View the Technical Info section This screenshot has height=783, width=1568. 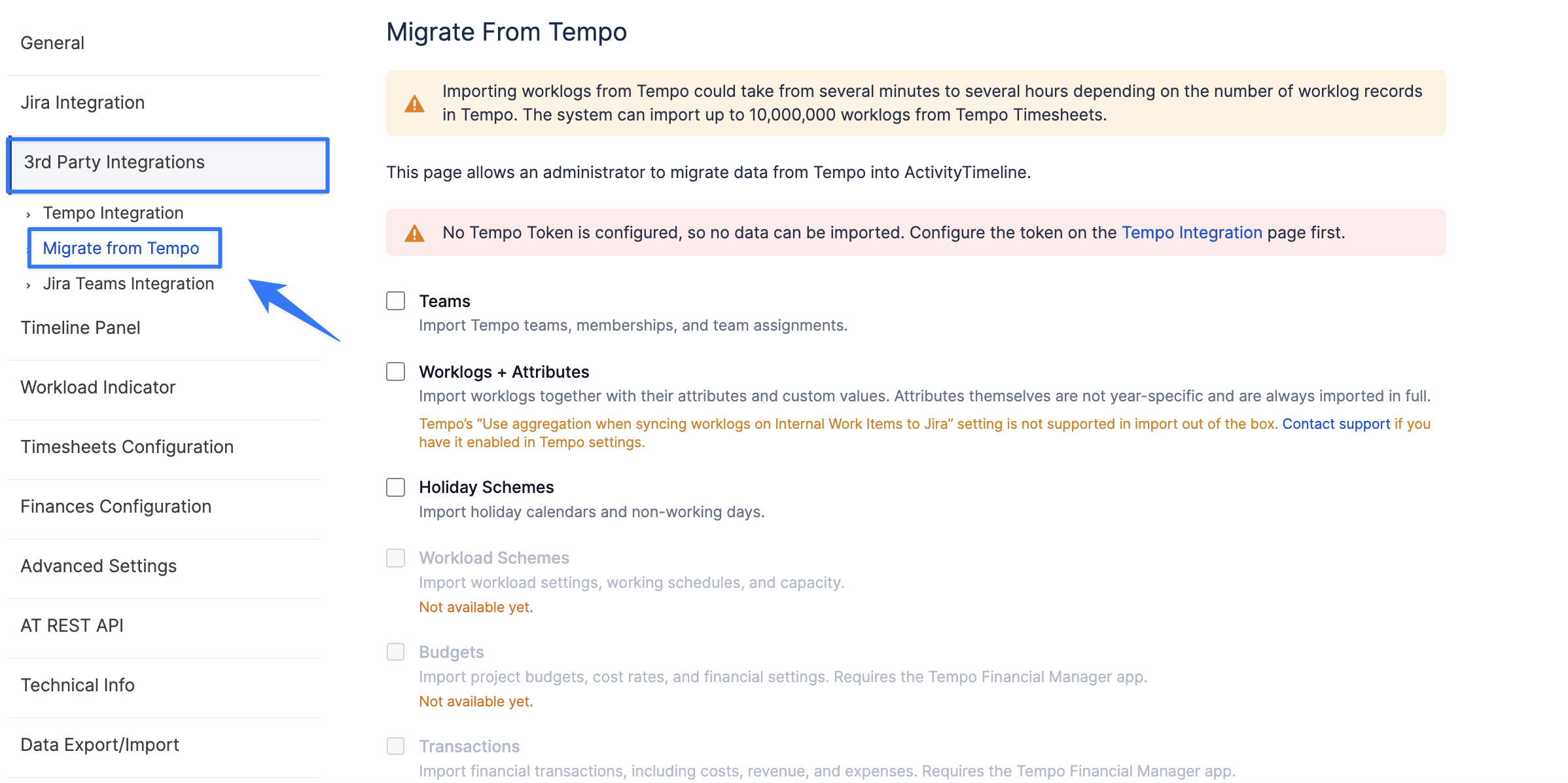(x=78, y=685)
